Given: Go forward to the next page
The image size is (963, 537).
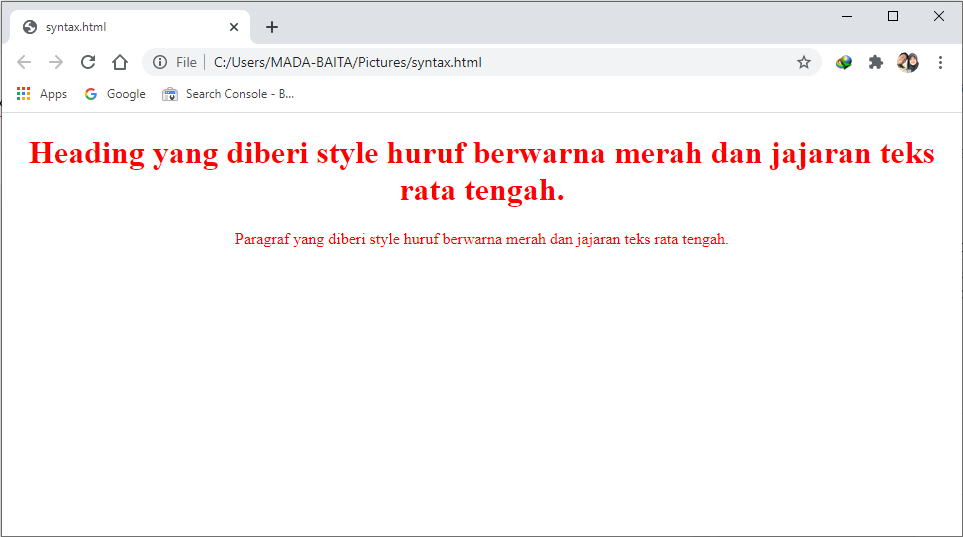Looking at the screenshot, I should (56, 62).
